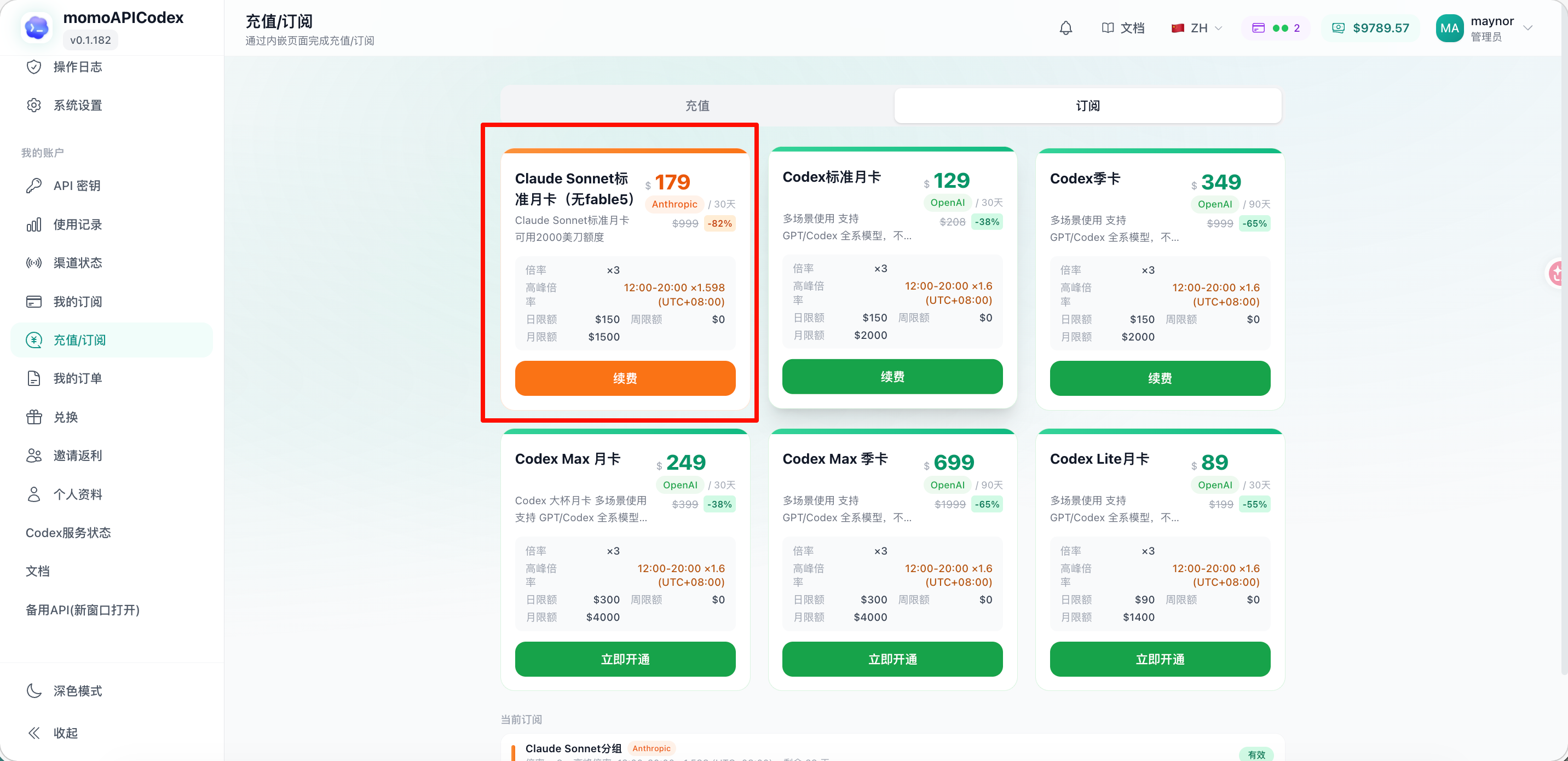Click the my subscriptions card icon
The width and height of the screenshot is (1568, 761).
pos(34,302)
